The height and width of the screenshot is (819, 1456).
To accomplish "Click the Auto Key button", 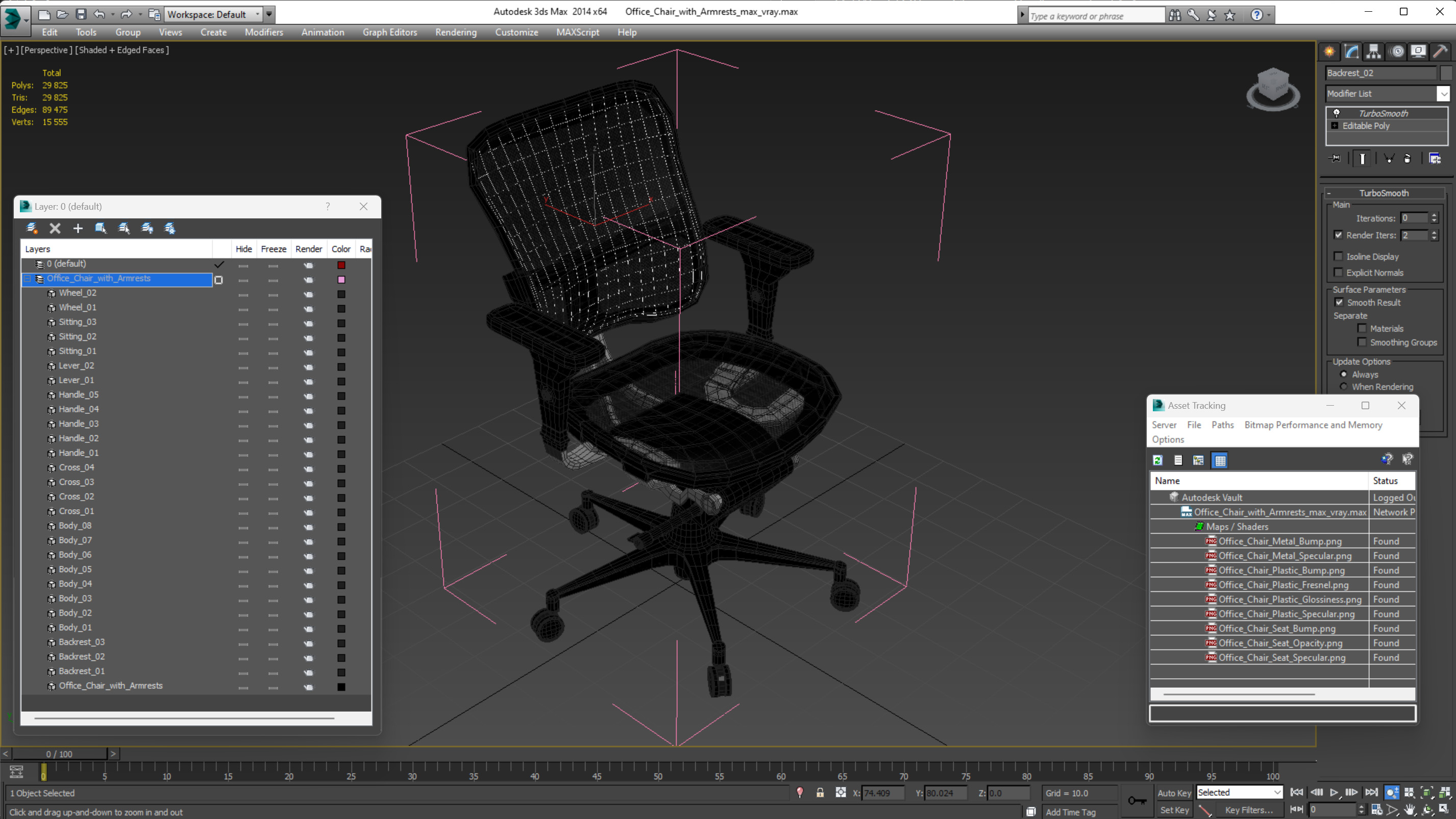I will (x=1174, y=793).
